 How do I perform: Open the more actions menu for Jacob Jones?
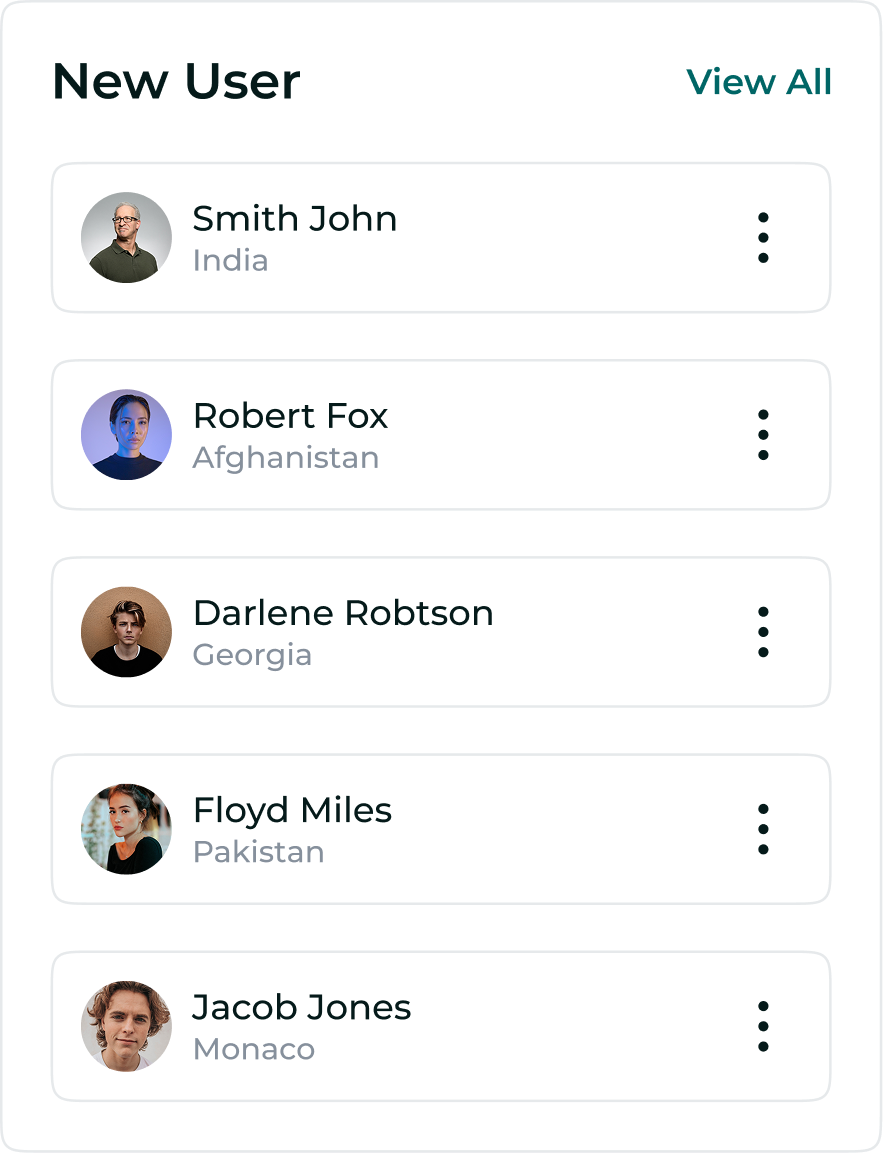763,1026
